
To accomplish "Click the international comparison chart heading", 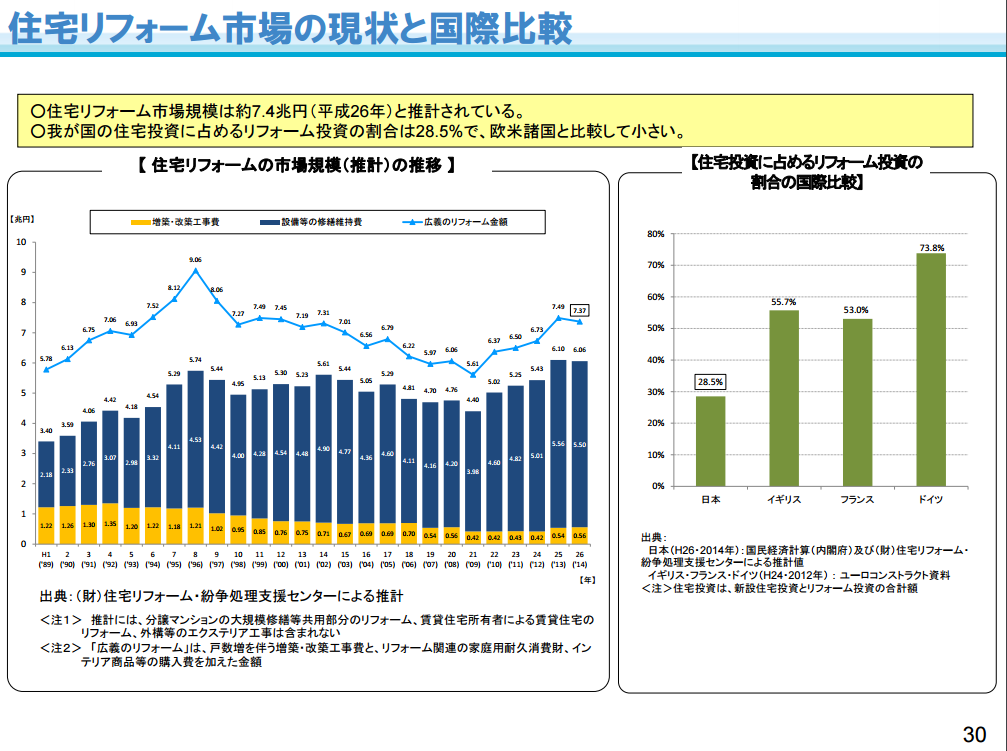I will click(x=808, y=171).
